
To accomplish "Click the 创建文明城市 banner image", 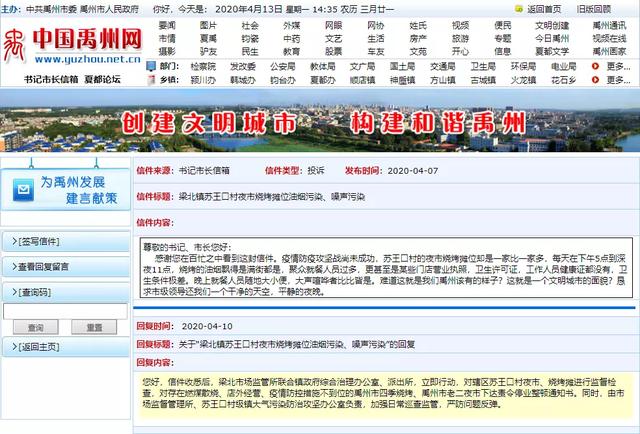I will click(x=320, y=120).
